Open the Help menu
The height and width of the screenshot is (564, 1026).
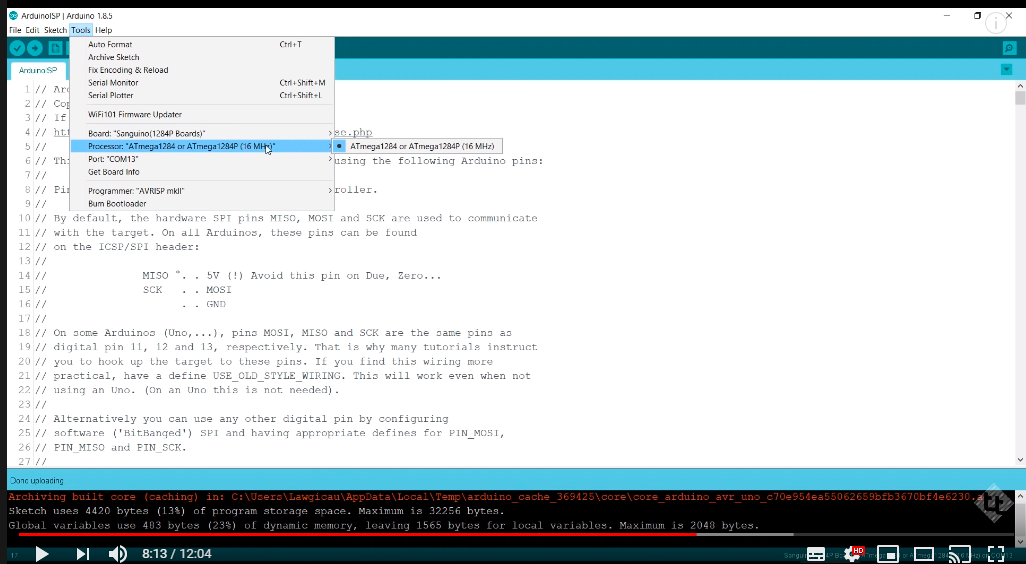click(103, 30)
